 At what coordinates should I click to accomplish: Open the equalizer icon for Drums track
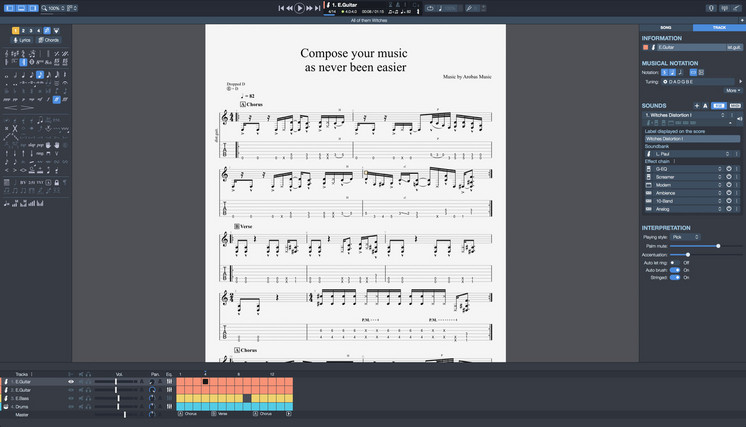pos(167,406)
